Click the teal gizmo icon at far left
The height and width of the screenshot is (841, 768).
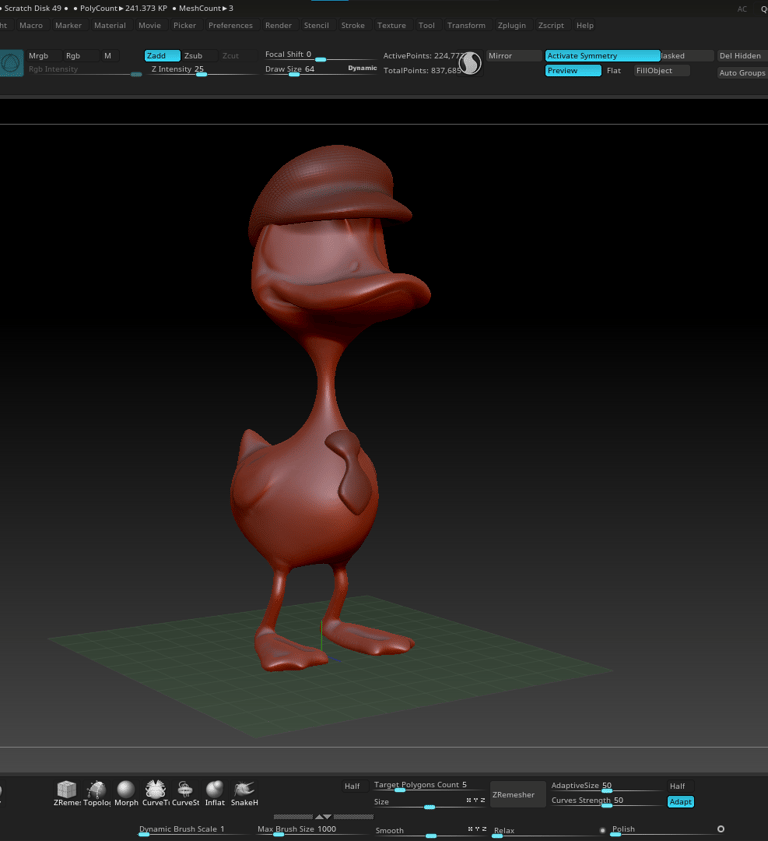11,63
